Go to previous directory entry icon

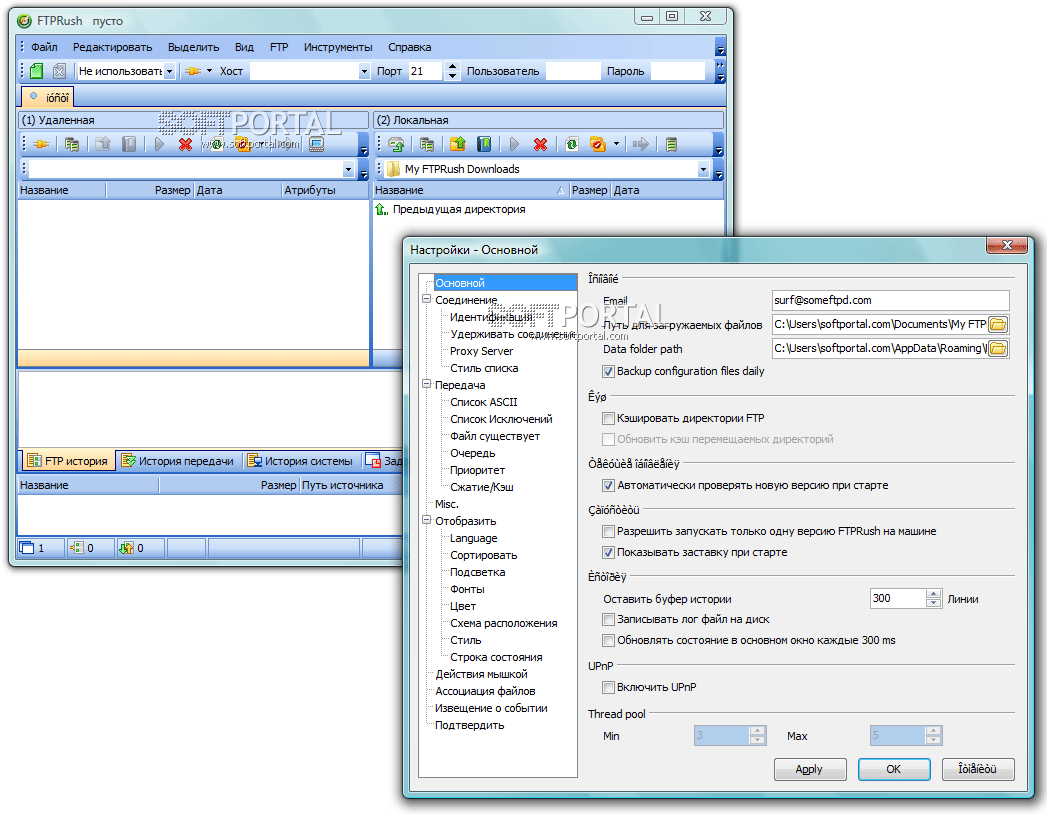[x=381, y=210]
